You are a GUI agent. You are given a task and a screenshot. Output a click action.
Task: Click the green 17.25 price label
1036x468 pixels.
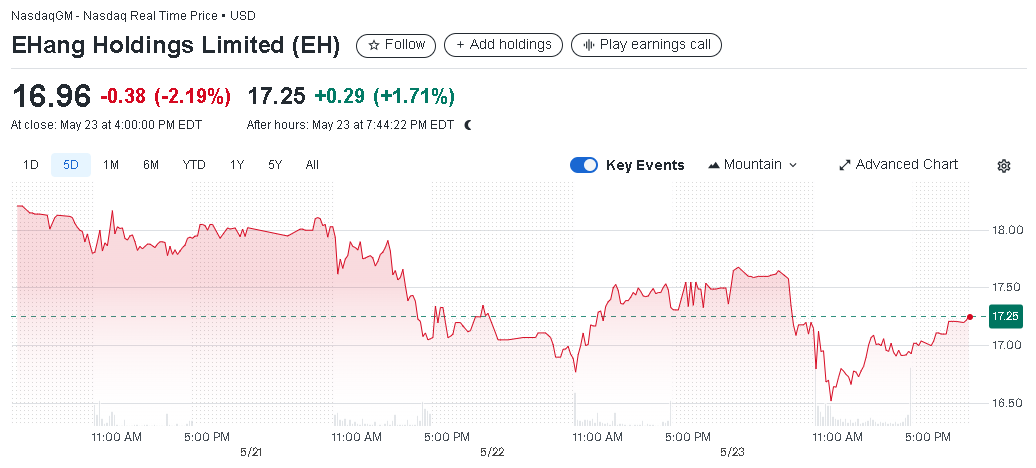1004,317
